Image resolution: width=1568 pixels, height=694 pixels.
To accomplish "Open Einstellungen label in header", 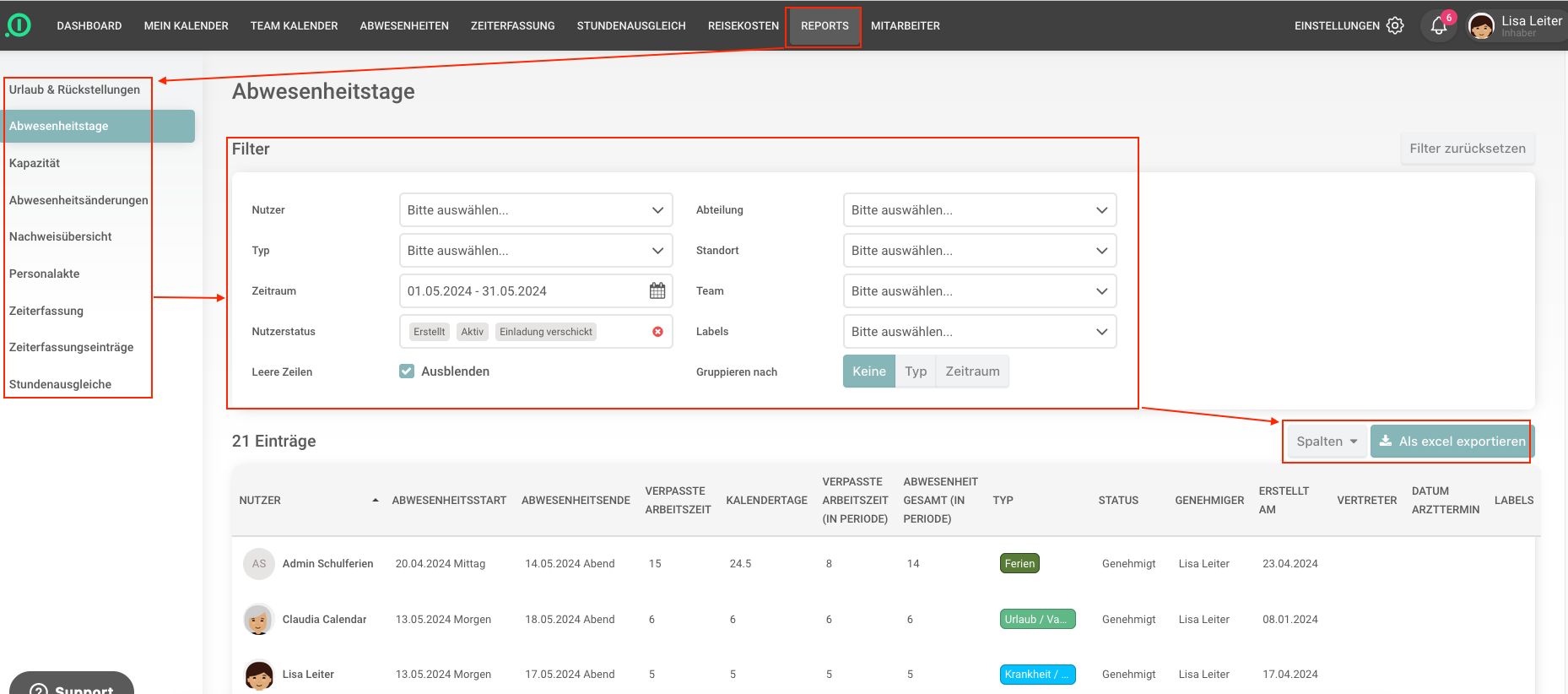I will coord(1337,26).
